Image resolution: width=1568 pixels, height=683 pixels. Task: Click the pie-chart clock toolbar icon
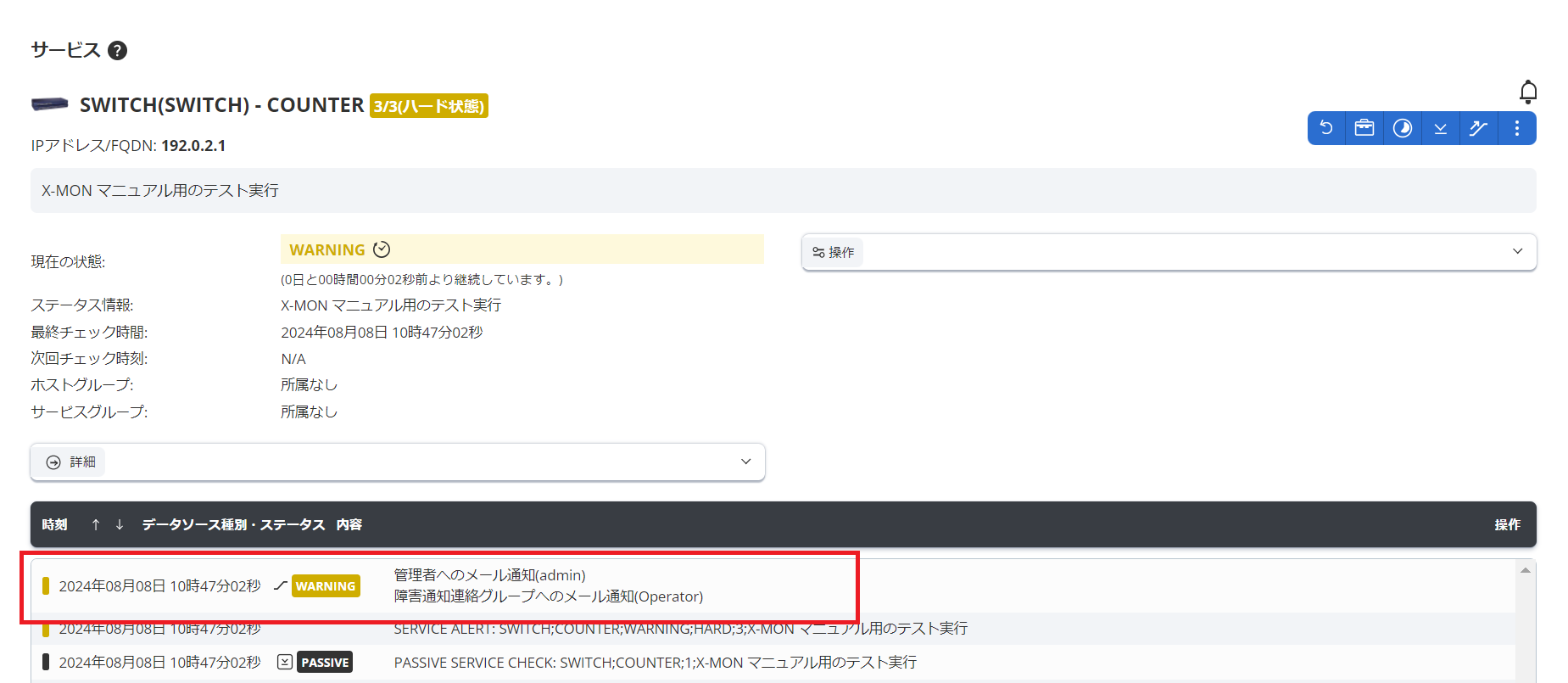pyautogui.click(x=1403, y=128)
